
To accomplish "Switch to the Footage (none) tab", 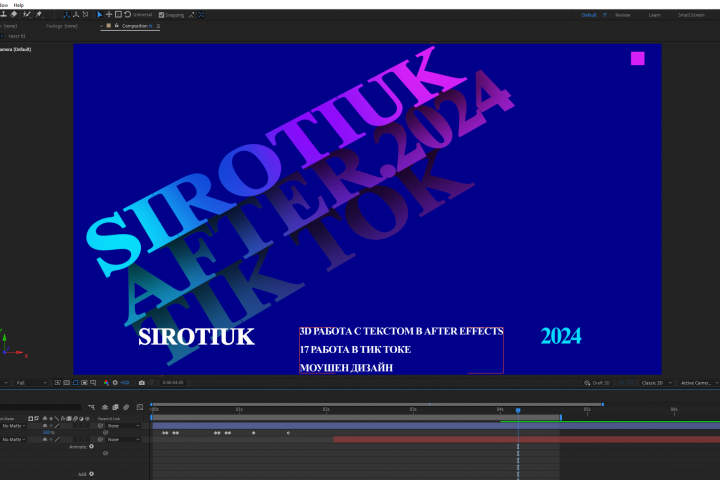I will point(62,26).
